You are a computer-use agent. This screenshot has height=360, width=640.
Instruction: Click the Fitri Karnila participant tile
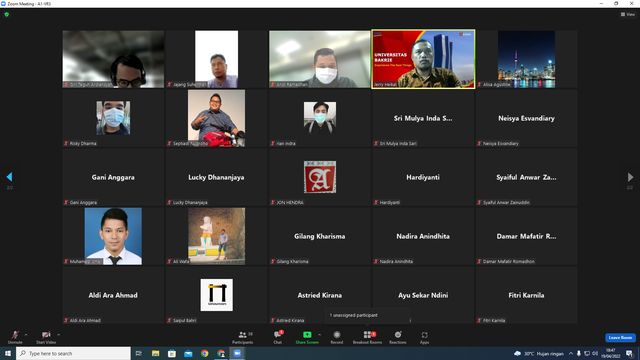pos(526,295)
